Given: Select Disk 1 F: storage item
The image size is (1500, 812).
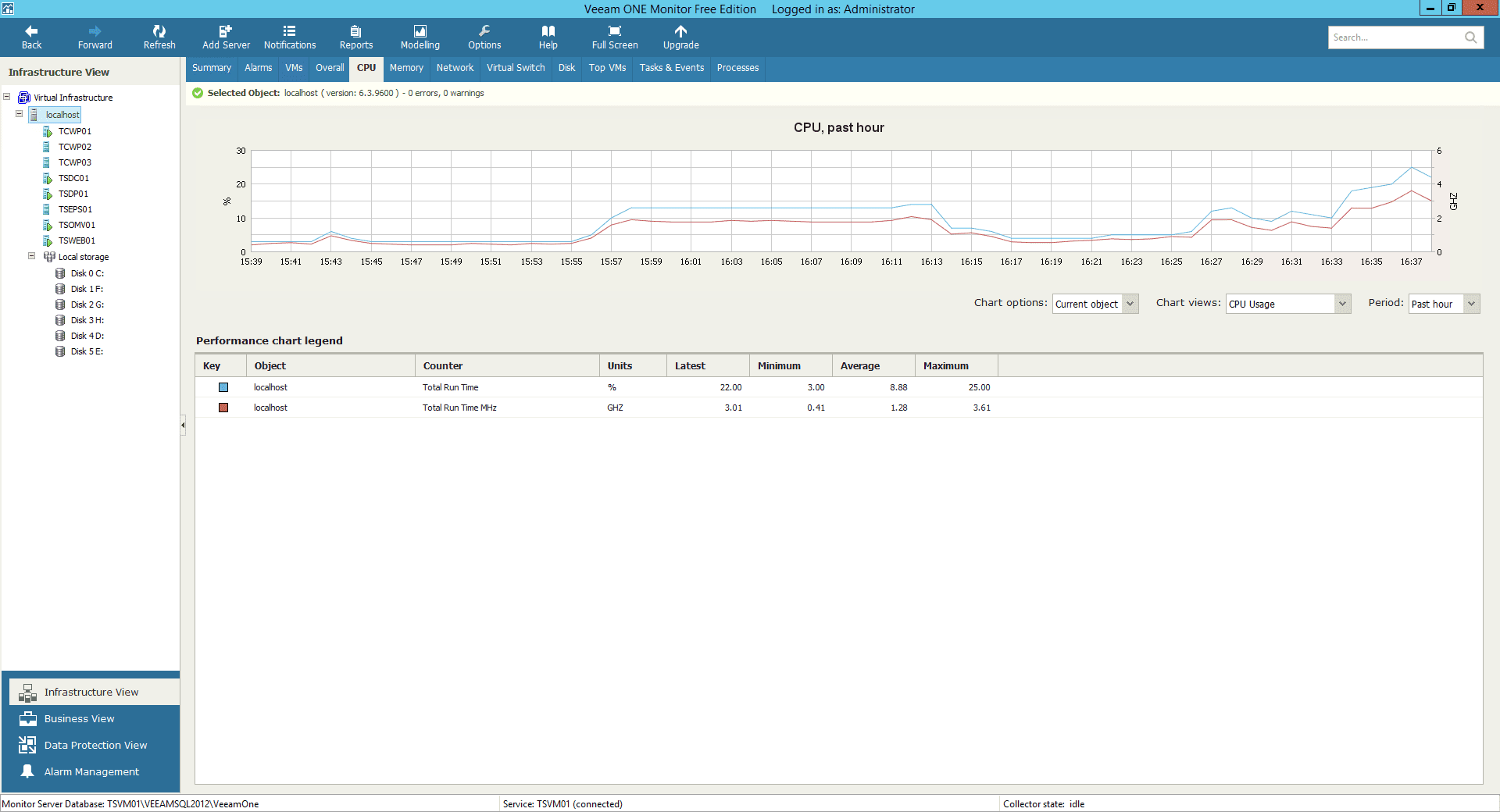Looking at the screenshot, I should pos(87,289).
